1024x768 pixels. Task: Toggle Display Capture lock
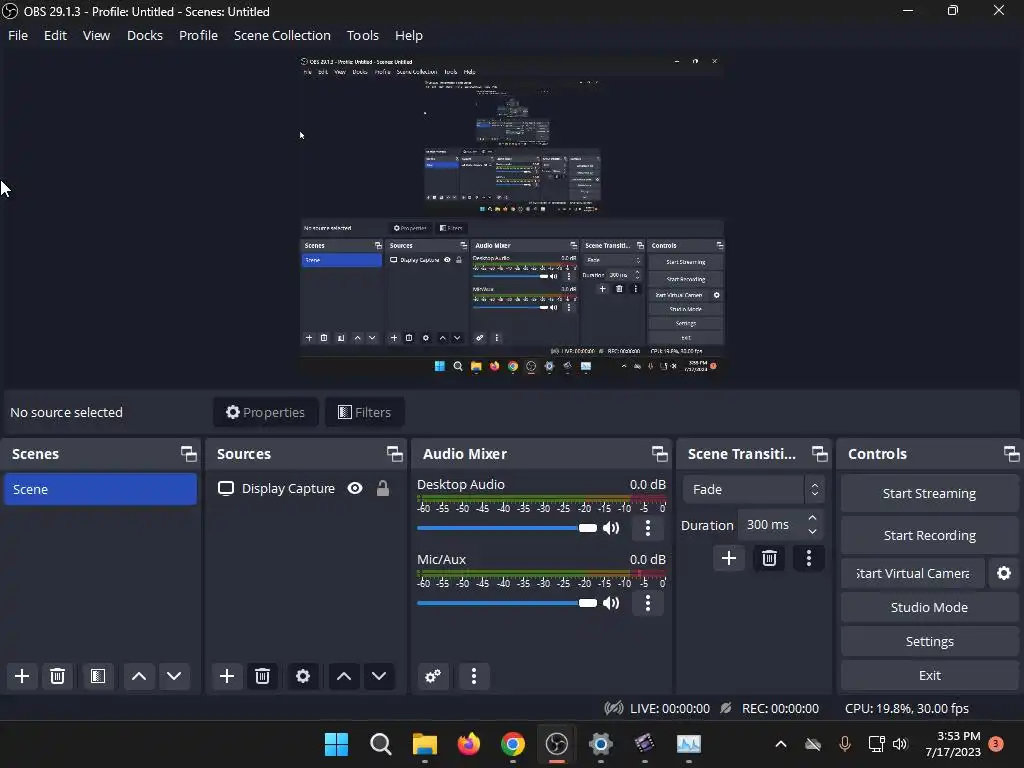click(383, 488)
